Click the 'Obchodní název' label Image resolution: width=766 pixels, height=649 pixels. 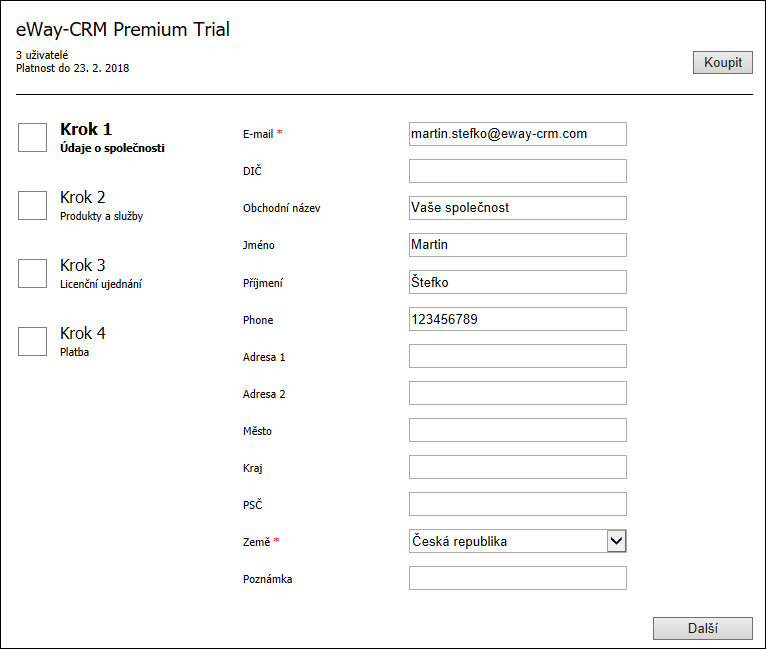[x=281, y=208]
